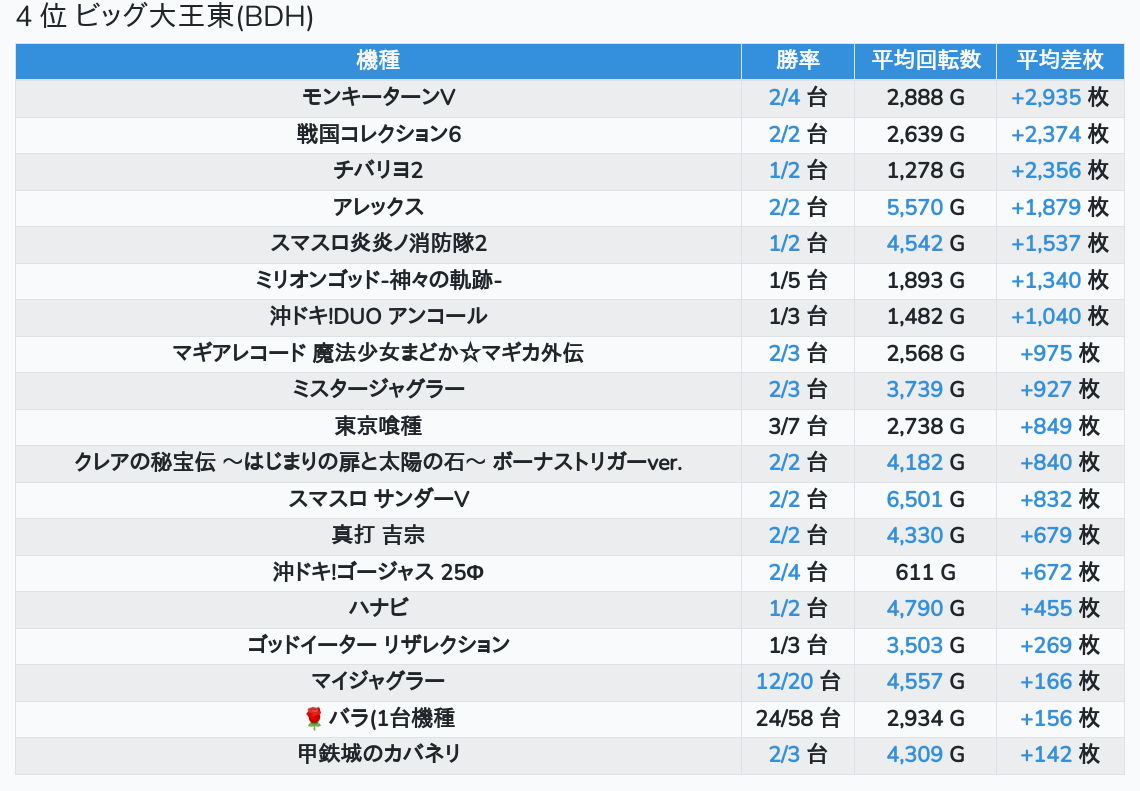
Task: Click the 平均回転数 column header
Action: click(x=926, y=60)
